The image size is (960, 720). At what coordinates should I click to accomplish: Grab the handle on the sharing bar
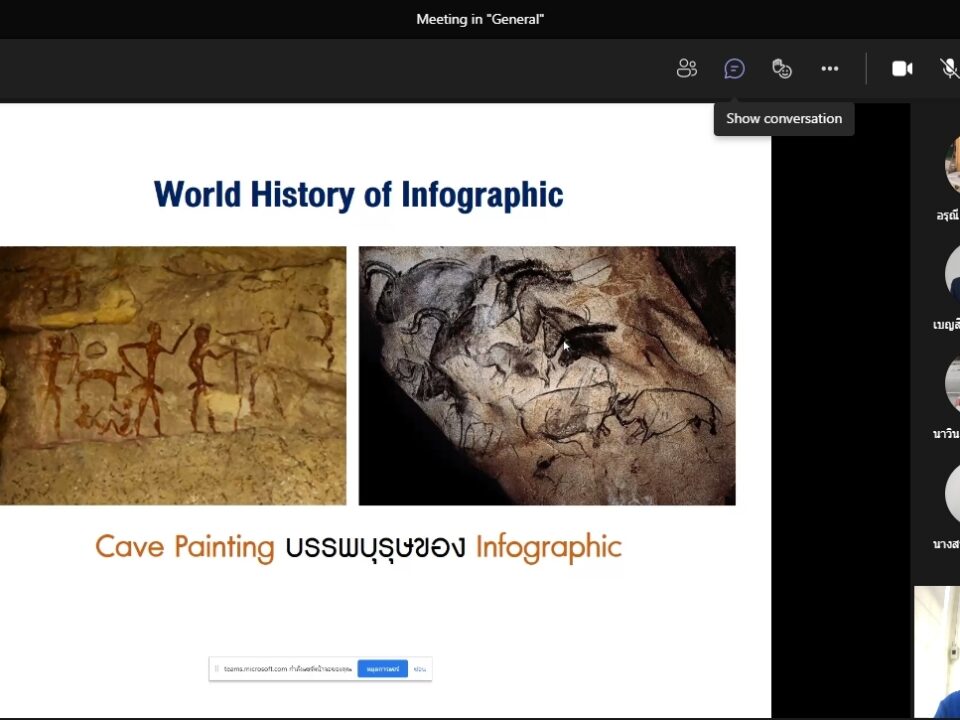coord(216,669)
